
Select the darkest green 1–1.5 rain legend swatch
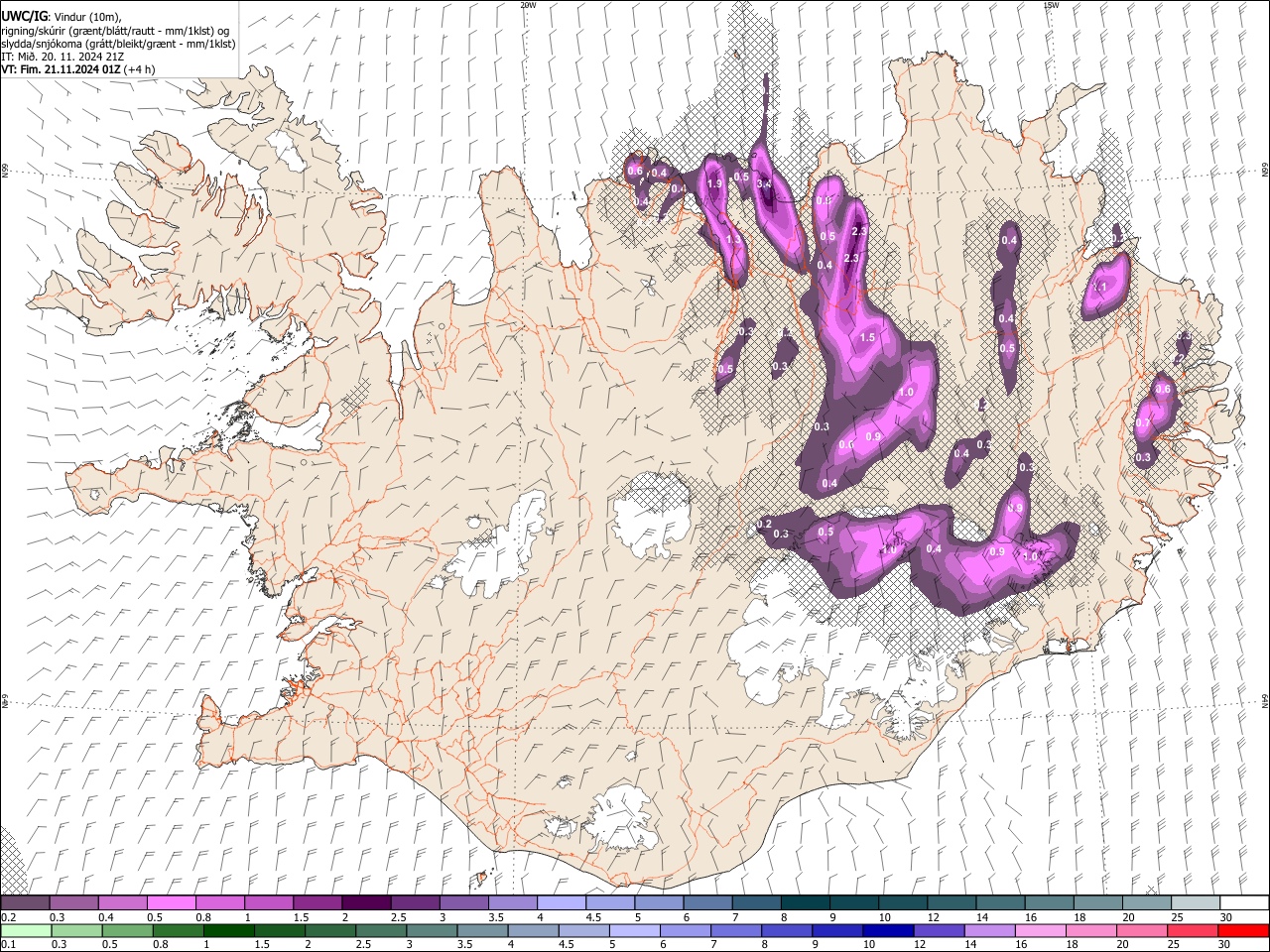point(228,931)
